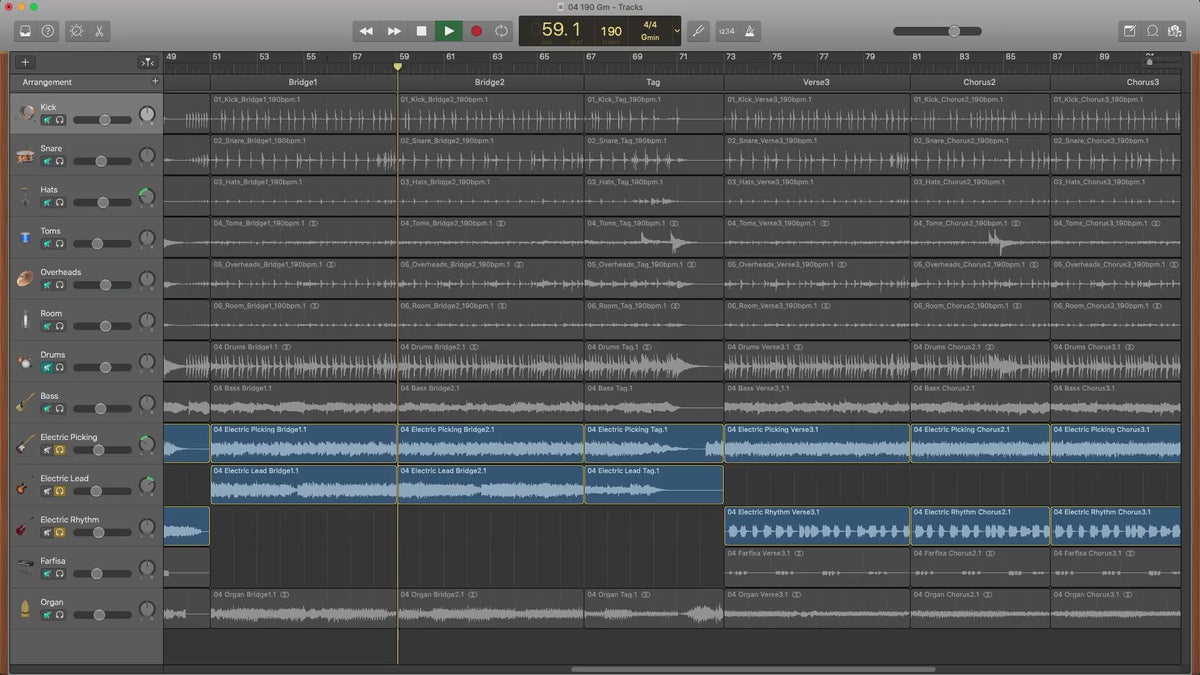
Task: Open the tuner
Action: point(698,31)
